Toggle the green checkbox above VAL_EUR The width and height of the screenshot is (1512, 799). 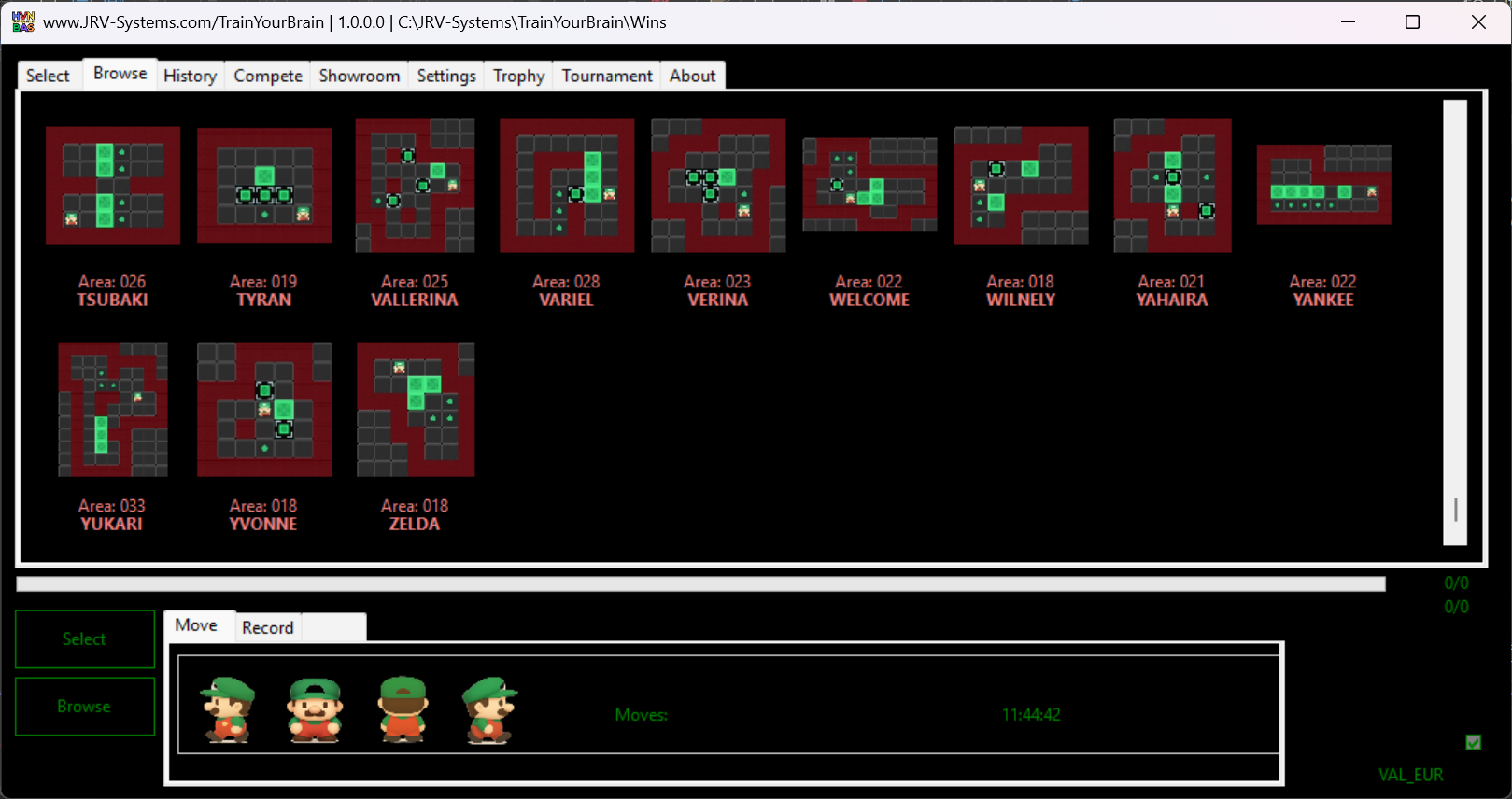click(x=1474, y=742)
